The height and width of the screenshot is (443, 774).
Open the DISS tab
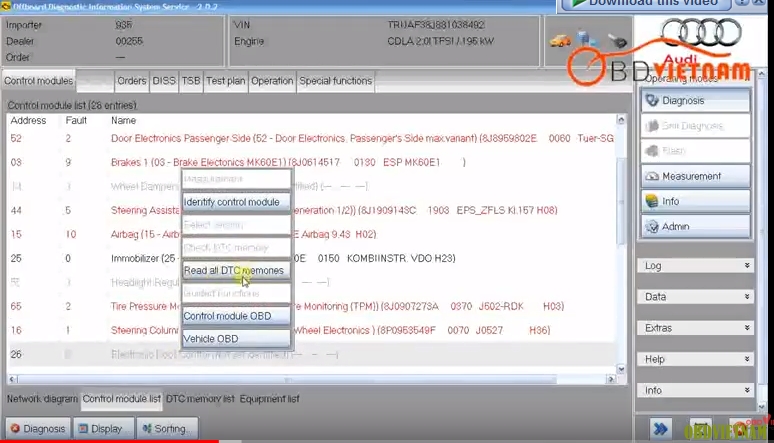point(164,81)
